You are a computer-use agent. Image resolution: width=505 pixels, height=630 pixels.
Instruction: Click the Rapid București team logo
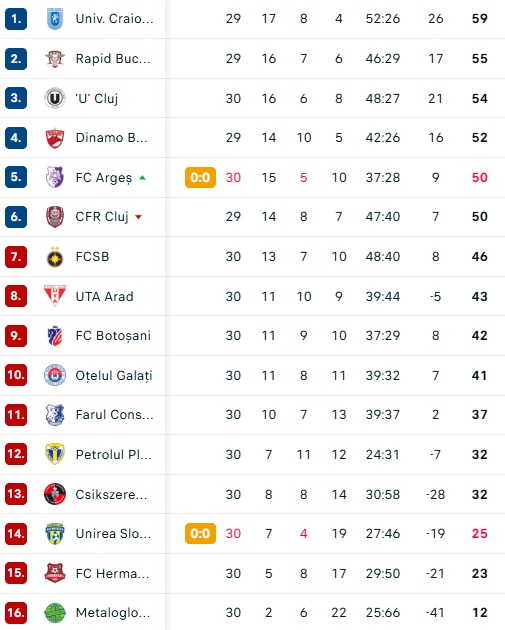coord(55,59)
